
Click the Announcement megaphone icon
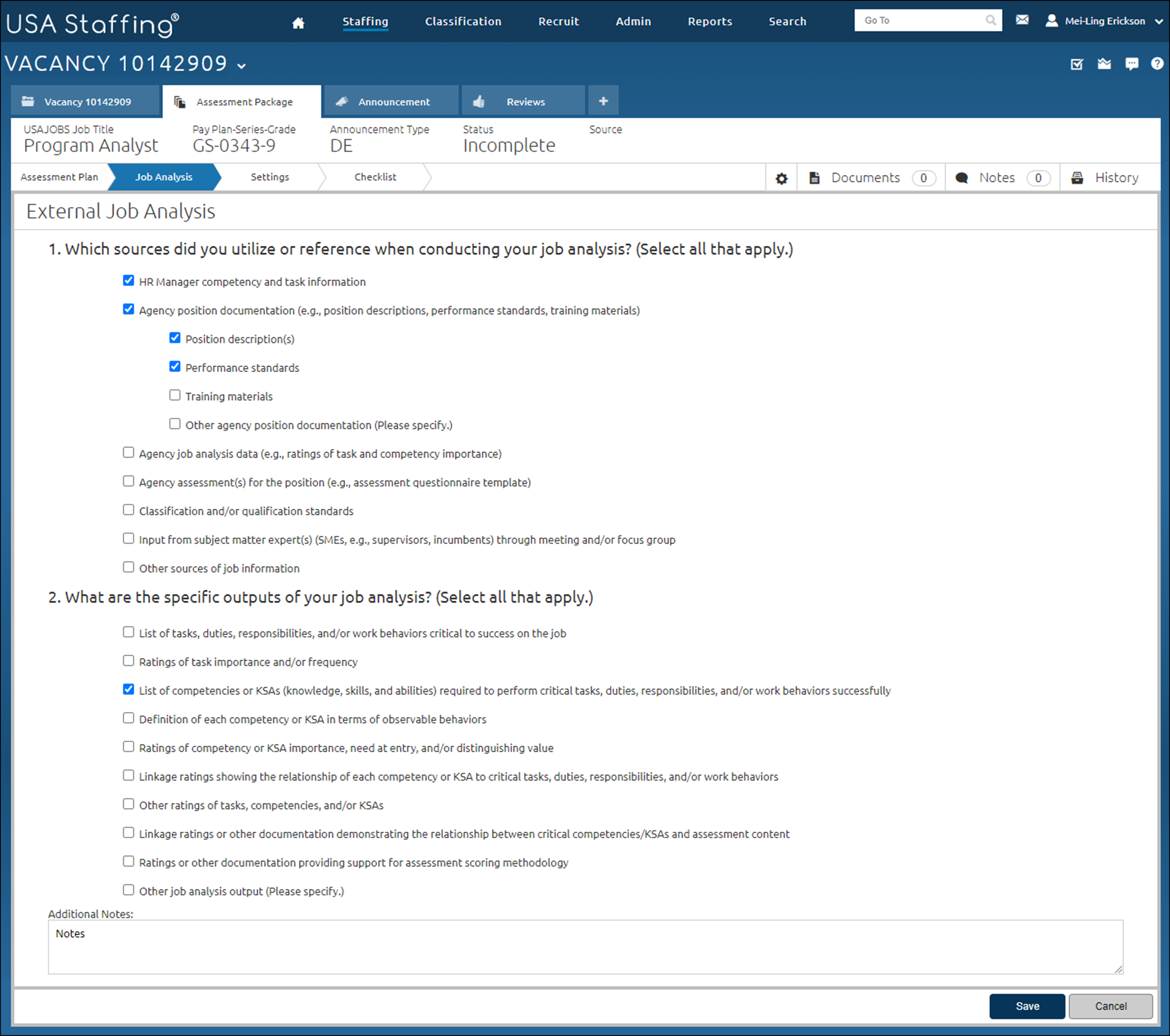click(342, 101)
